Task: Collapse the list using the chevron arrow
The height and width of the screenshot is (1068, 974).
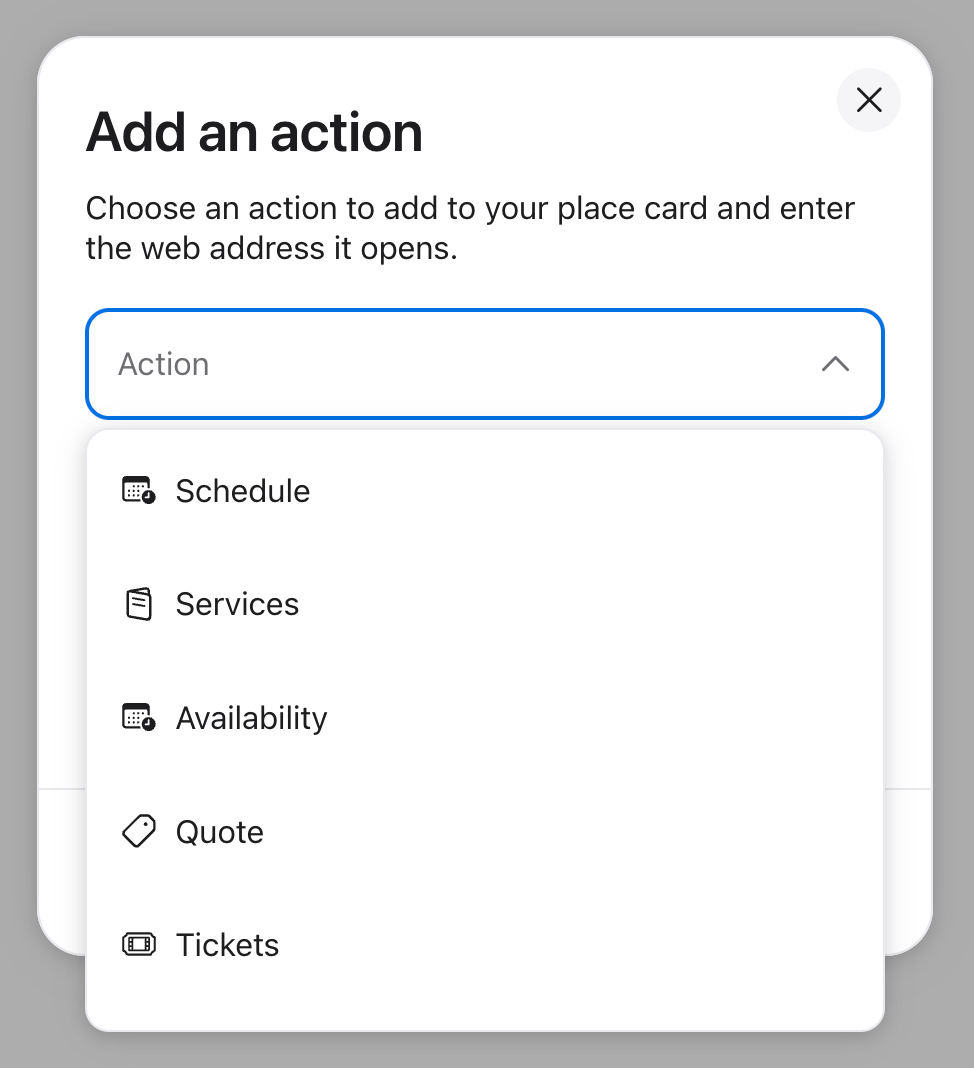Action: pyautogui.click(x=835, y=364)
